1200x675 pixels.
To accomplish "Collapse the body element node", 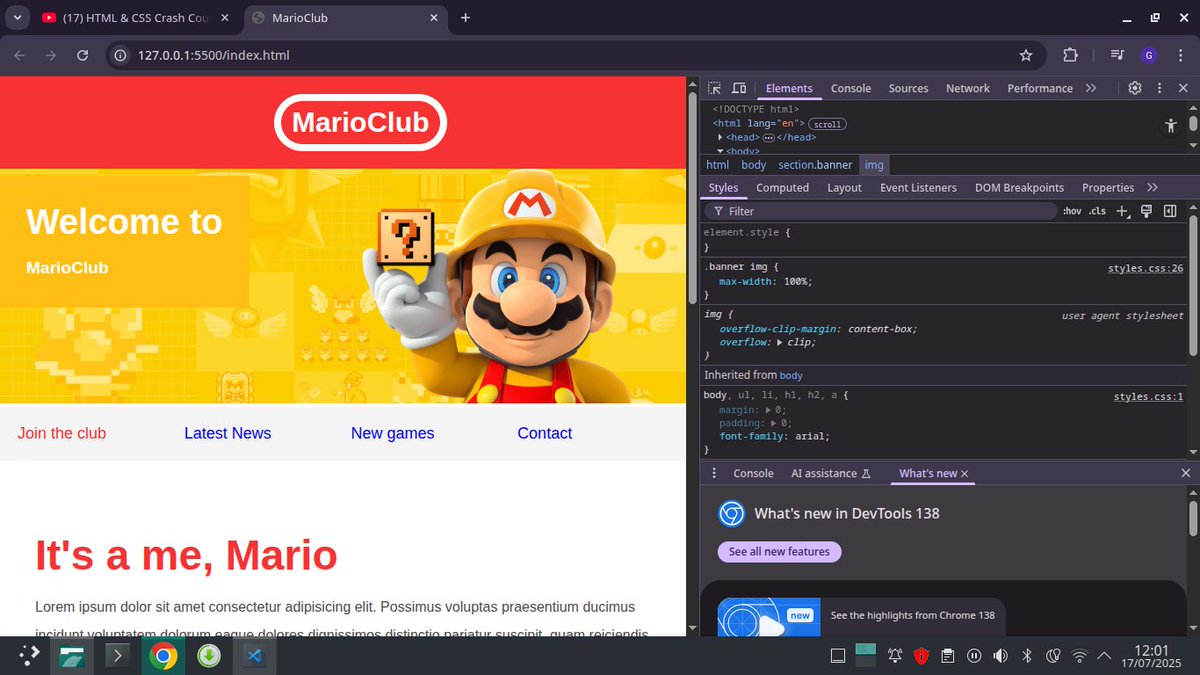I will pos(720,151).
